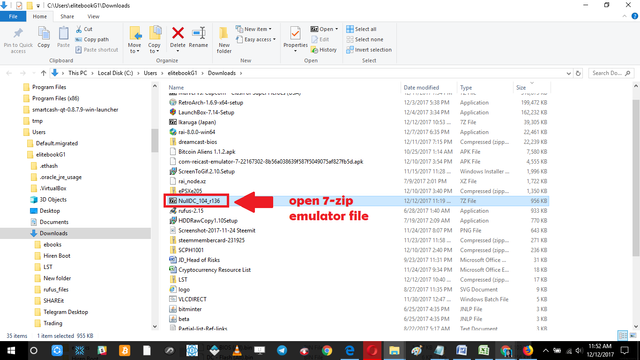The height and width of the screenshot is (360, 640).
Task: Click elitebookG1 breadcrumb in address bar
Action: click(182, 73)
